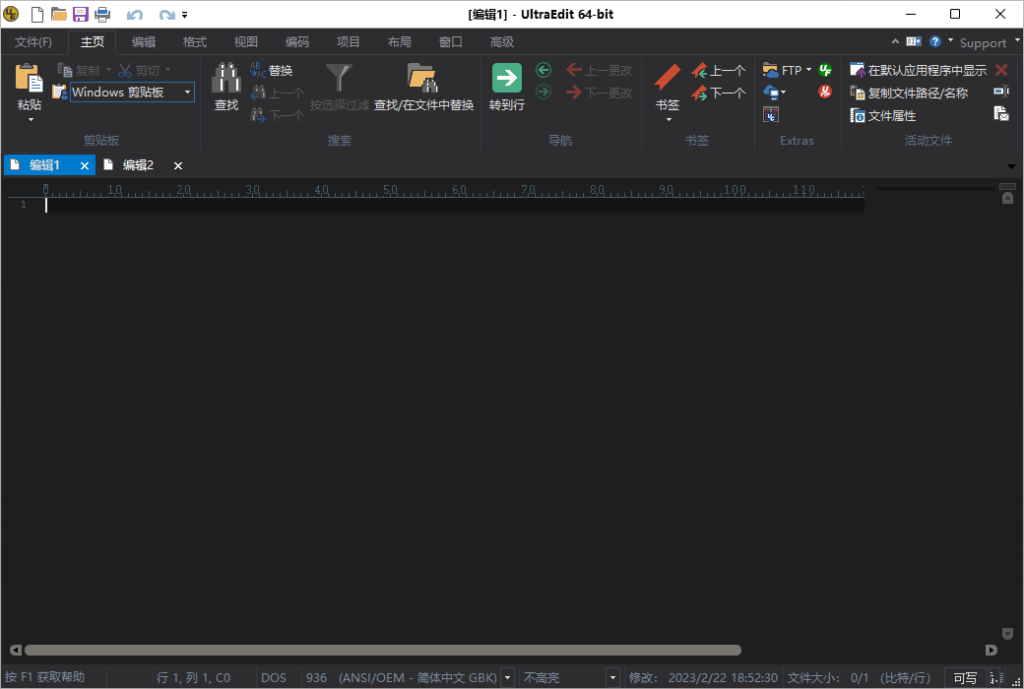
Task: Click the Undo arrow in the quick access toolbar
Action: pos(135,14)
